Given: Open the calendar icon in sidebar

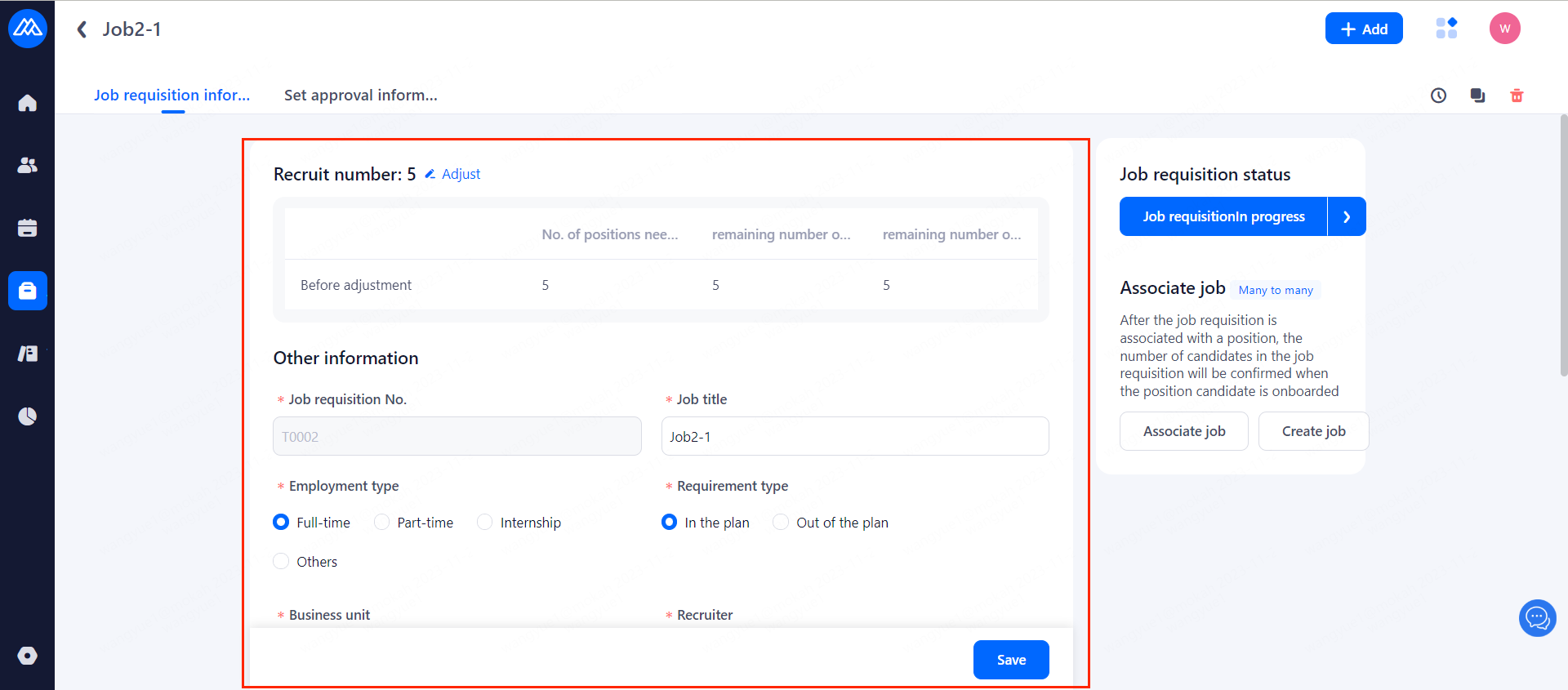Looking at the screenshot, I should click(28, 228).
